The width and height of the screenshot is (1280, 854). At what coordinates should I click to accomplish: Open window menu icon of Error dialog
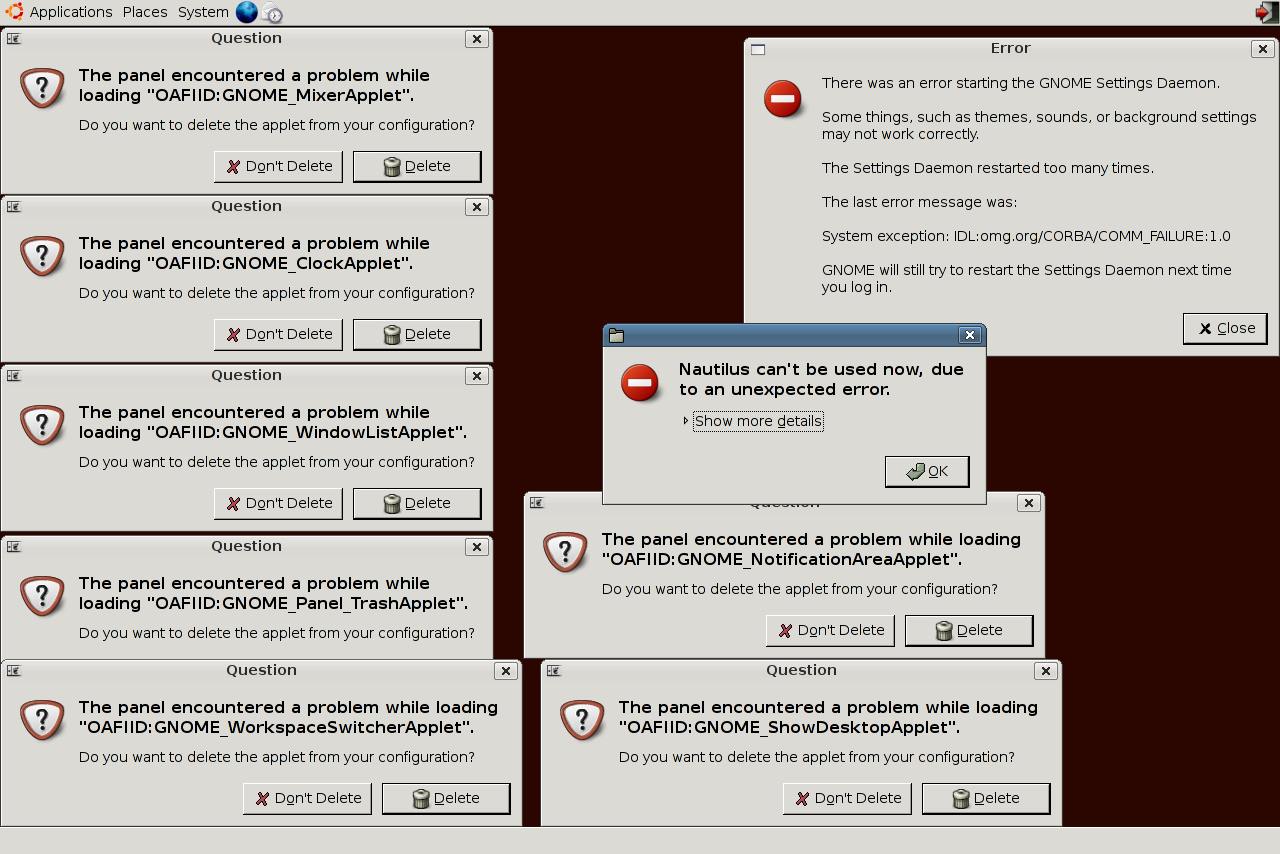coord(758,49)
